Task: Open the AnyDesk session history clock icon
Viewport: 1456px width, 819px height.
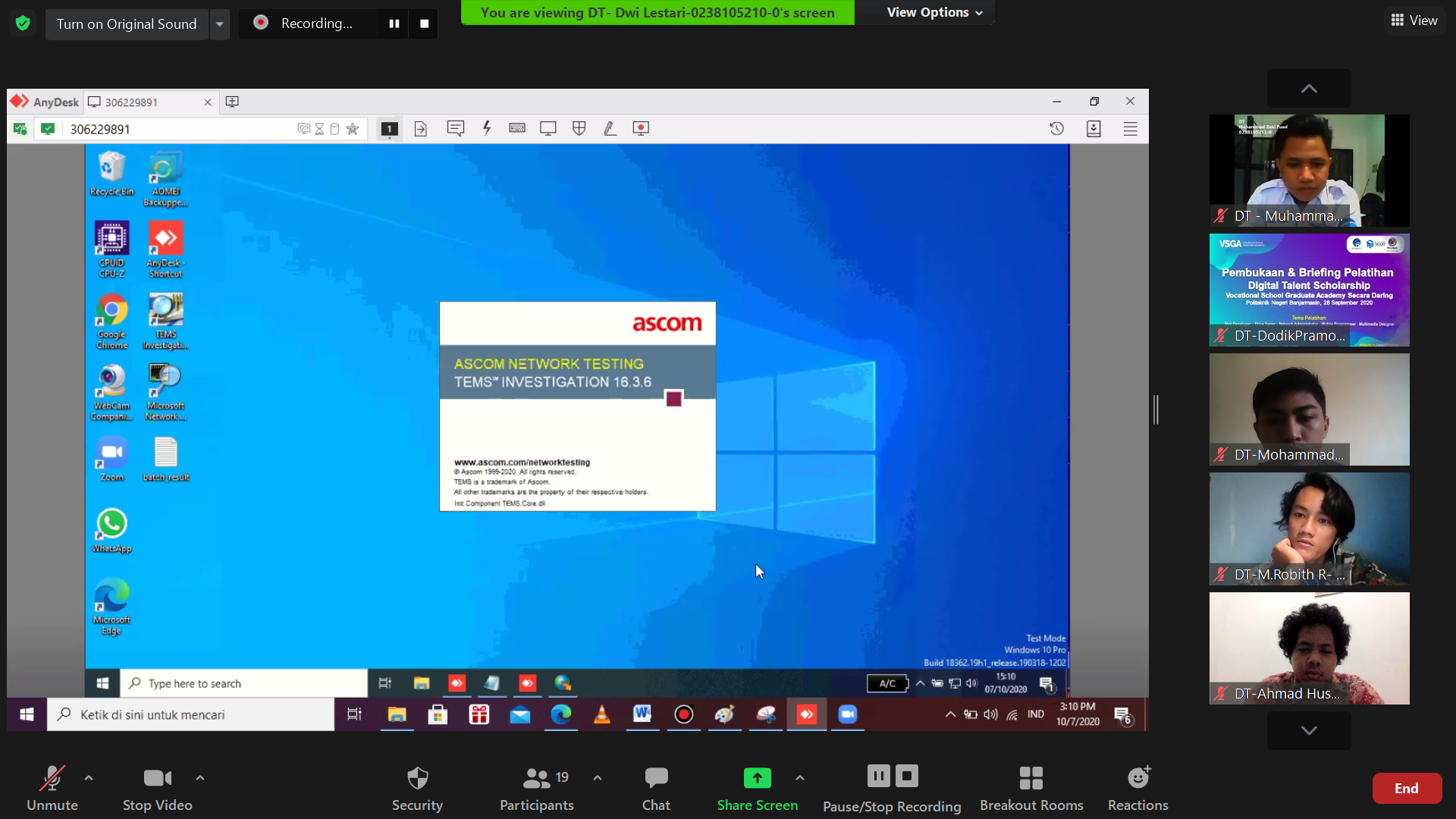Action: point(1056,128)
